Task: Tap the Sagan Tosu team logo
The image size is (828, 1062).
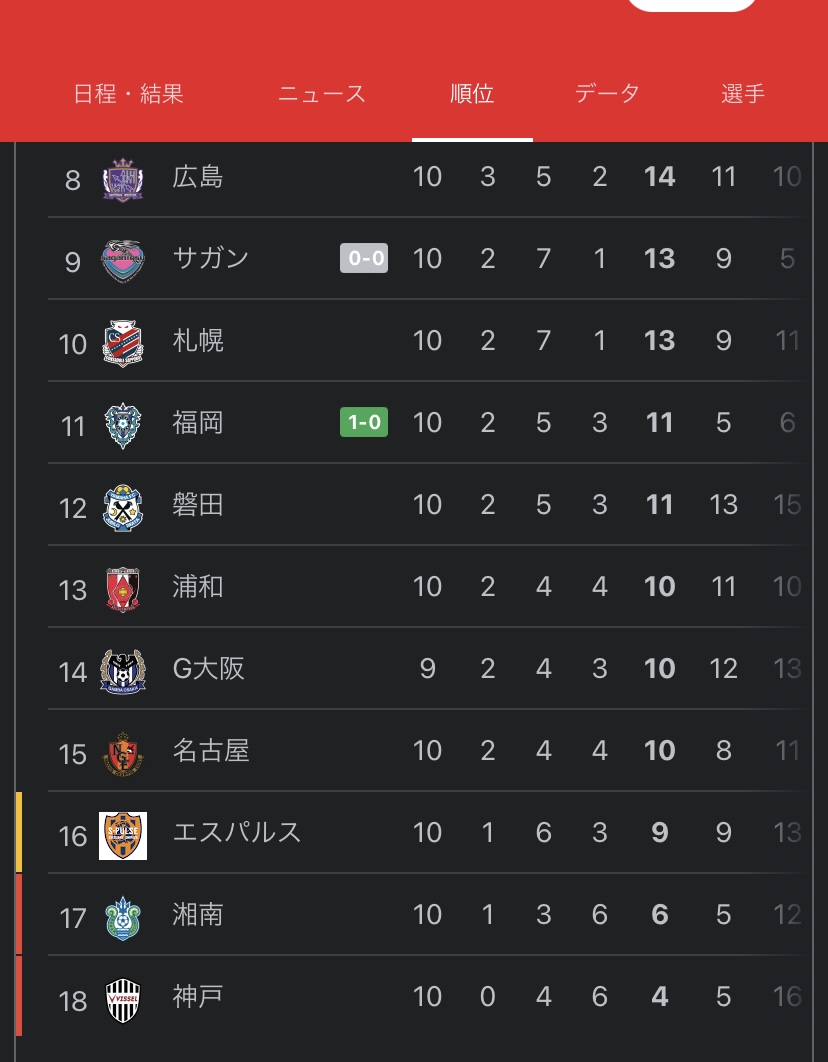Action: pos(123,261)
